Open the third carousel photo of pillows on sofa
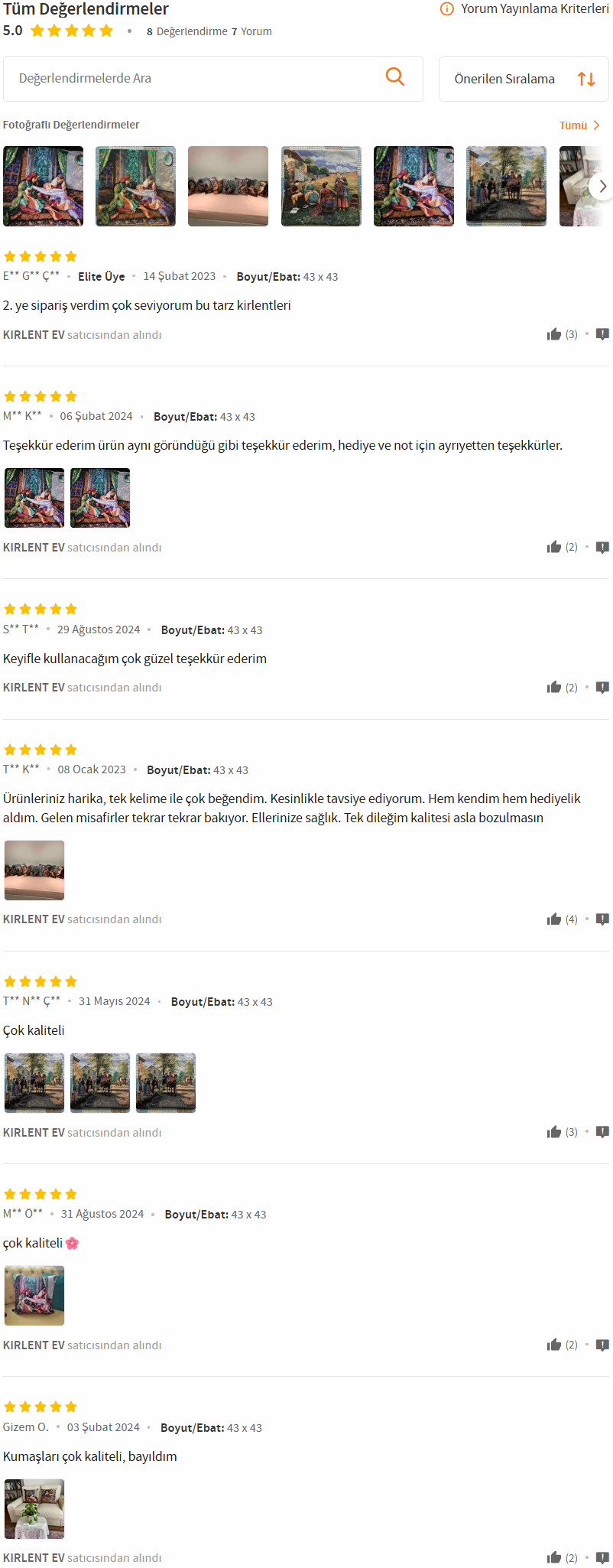The image size is (613, 1568). point(229,186)
